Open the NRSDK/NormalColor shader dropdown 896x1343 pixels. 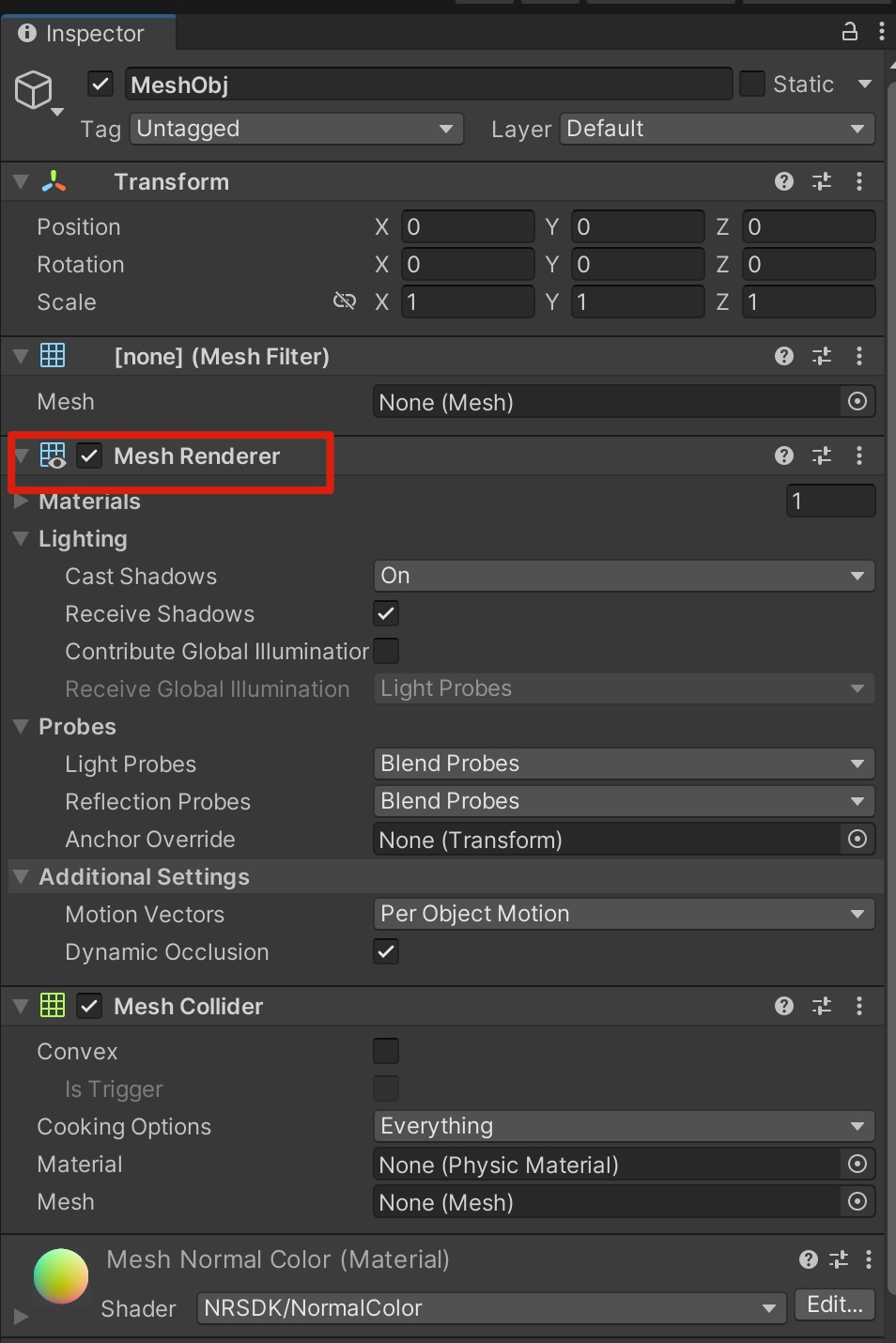point(491,1307)
